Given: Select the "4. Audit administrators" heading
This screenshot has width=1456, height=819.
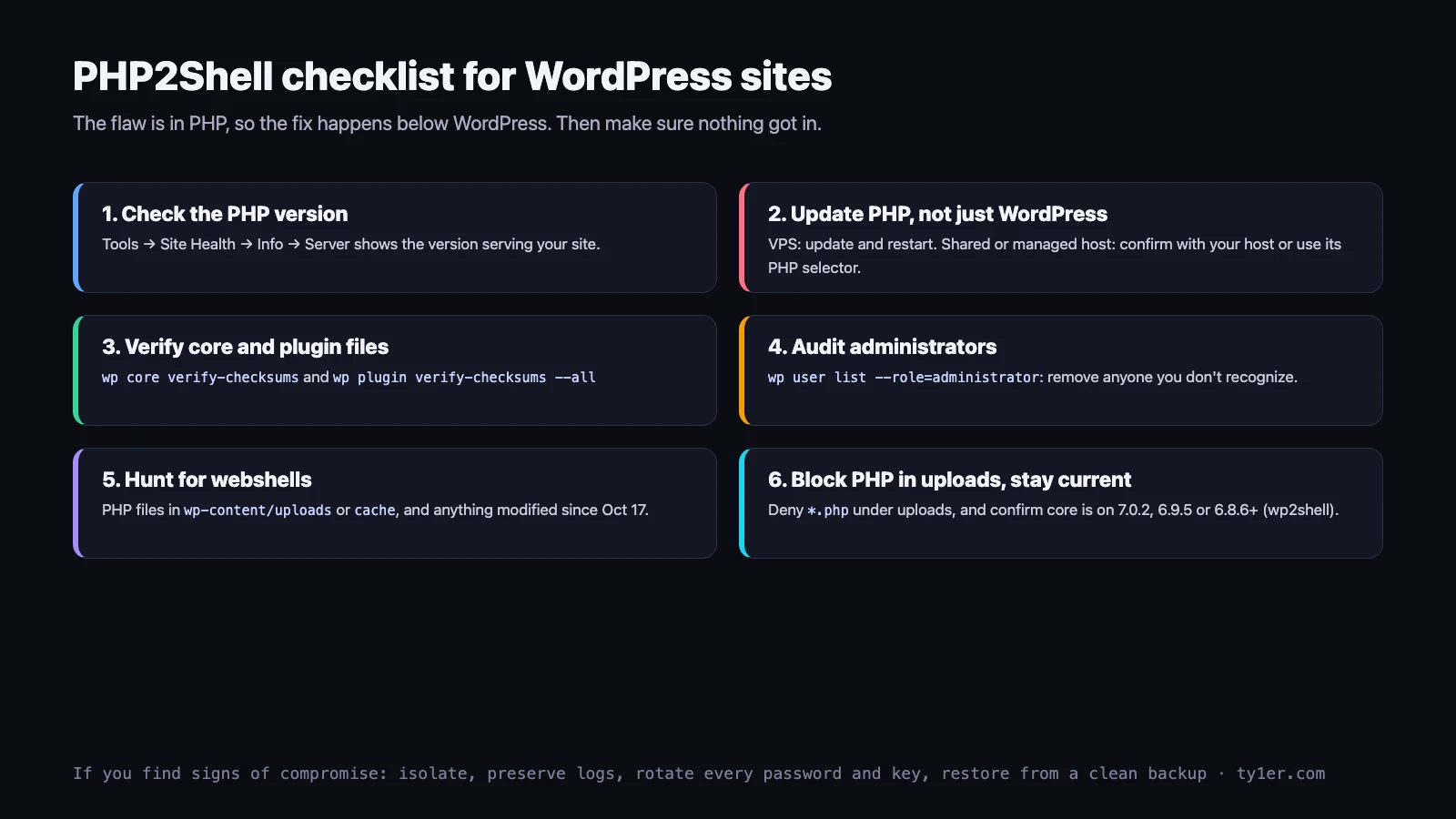Looking at the screenshot, I should (882, 347).
